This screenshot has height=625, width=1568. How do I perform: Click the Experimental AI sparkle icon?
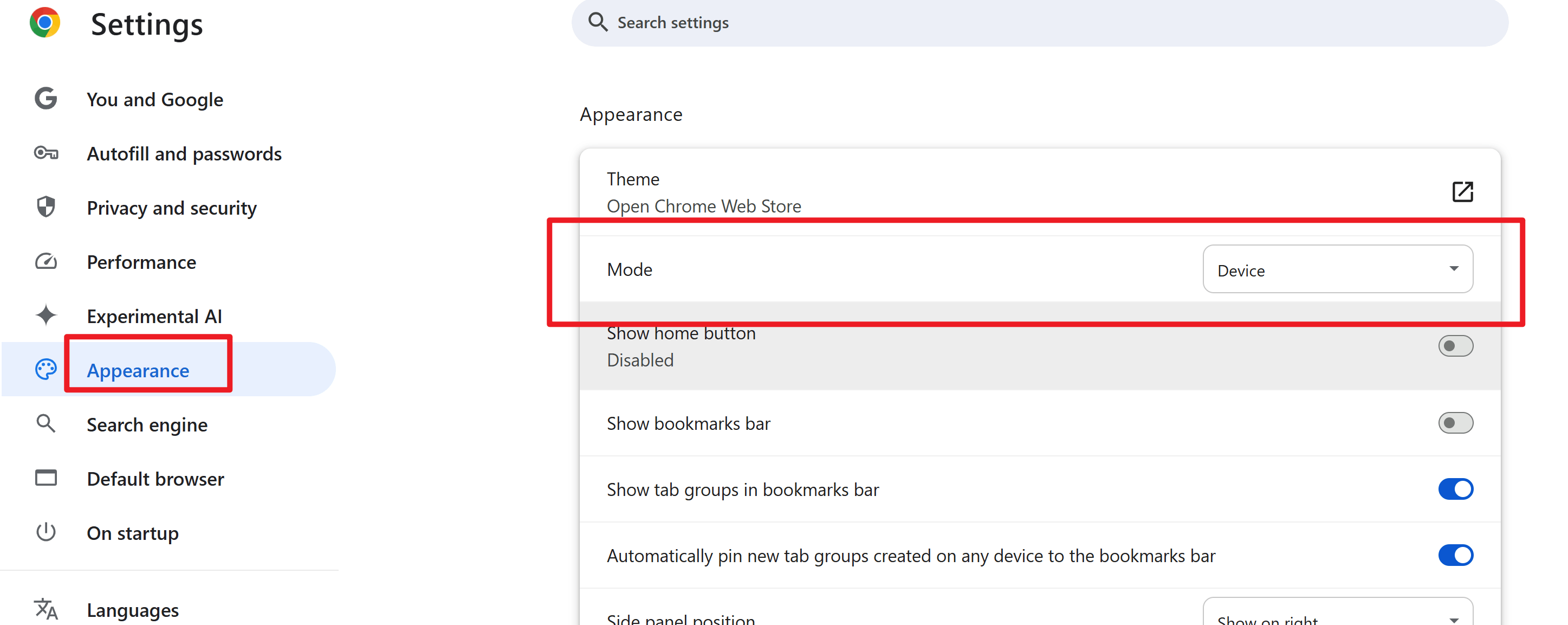(x=46, y=315)
